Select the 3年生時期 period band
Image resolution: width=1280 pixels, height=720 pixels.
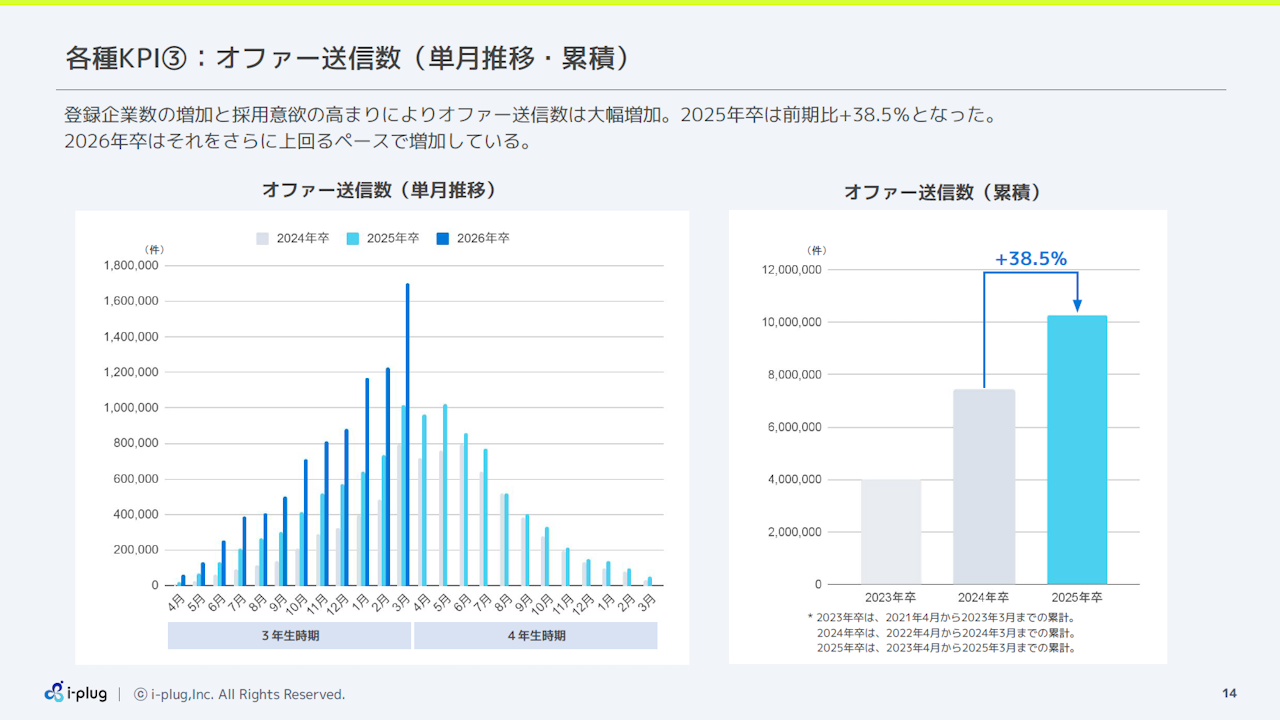(x=290, y=636)
